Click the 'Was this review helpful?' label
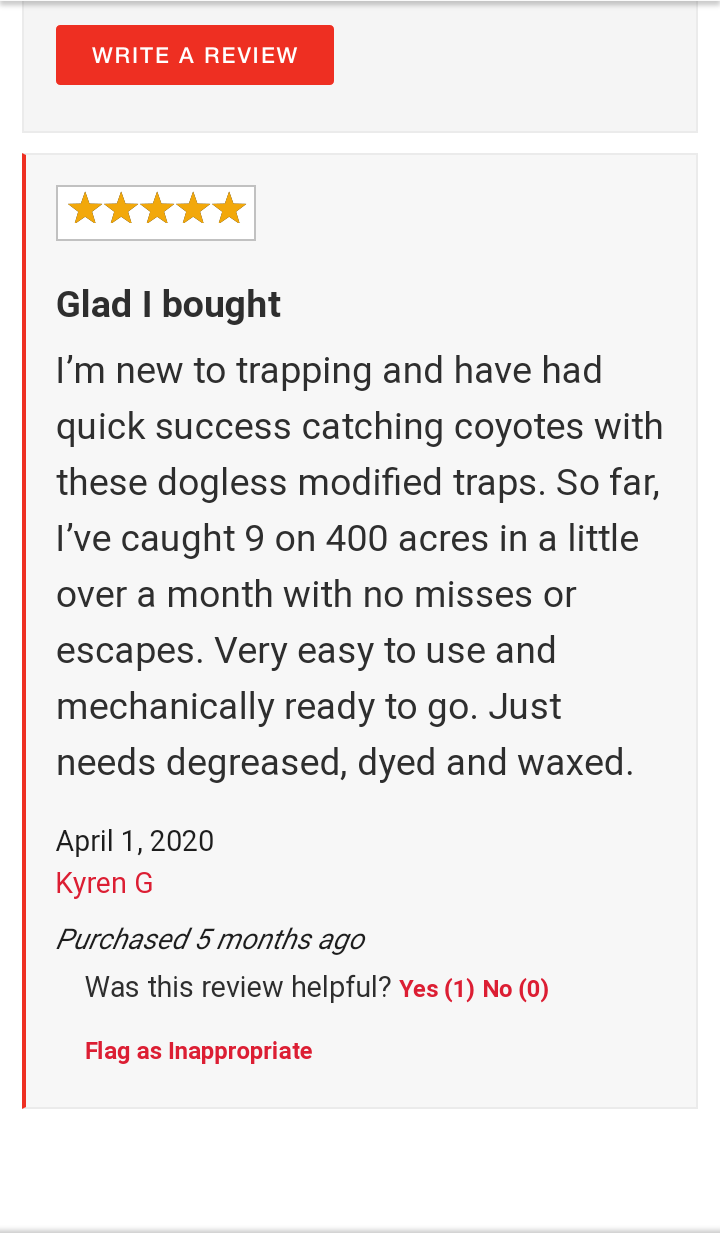This screenshot has height=1233, width=720. click(238, 988)
